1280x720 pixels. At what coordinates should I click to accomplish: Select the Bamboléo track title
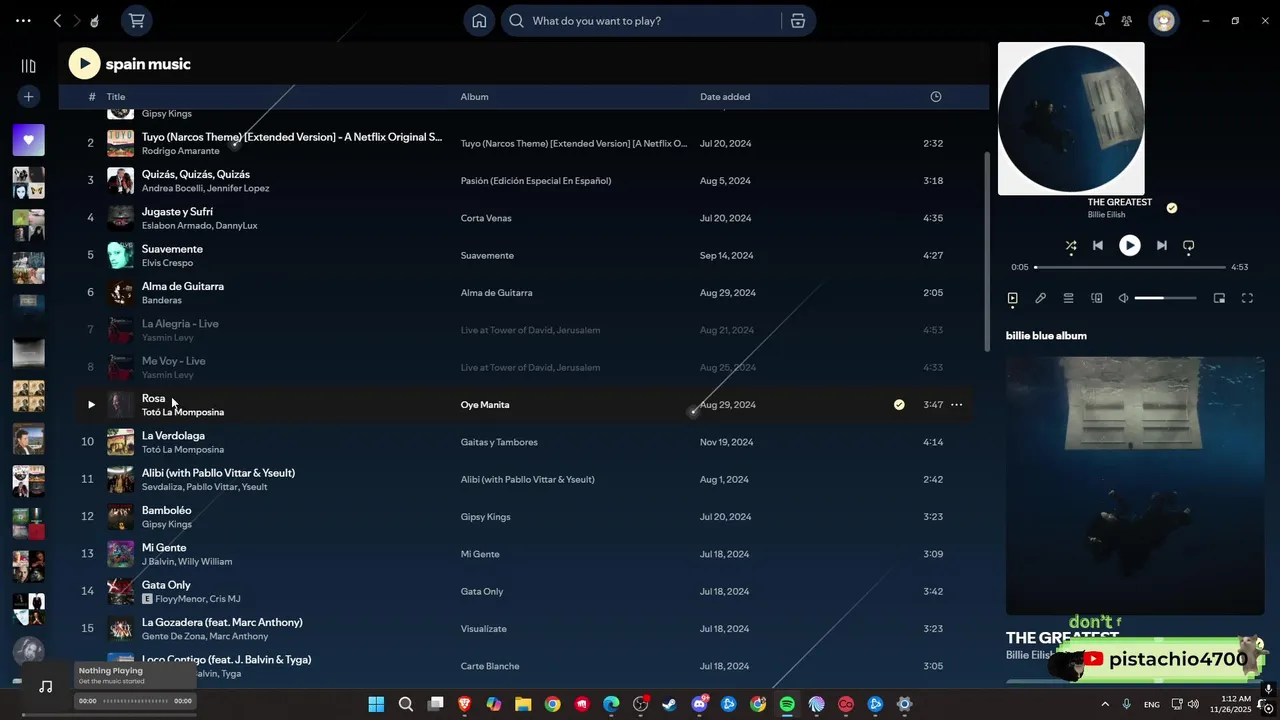[166, 510]
